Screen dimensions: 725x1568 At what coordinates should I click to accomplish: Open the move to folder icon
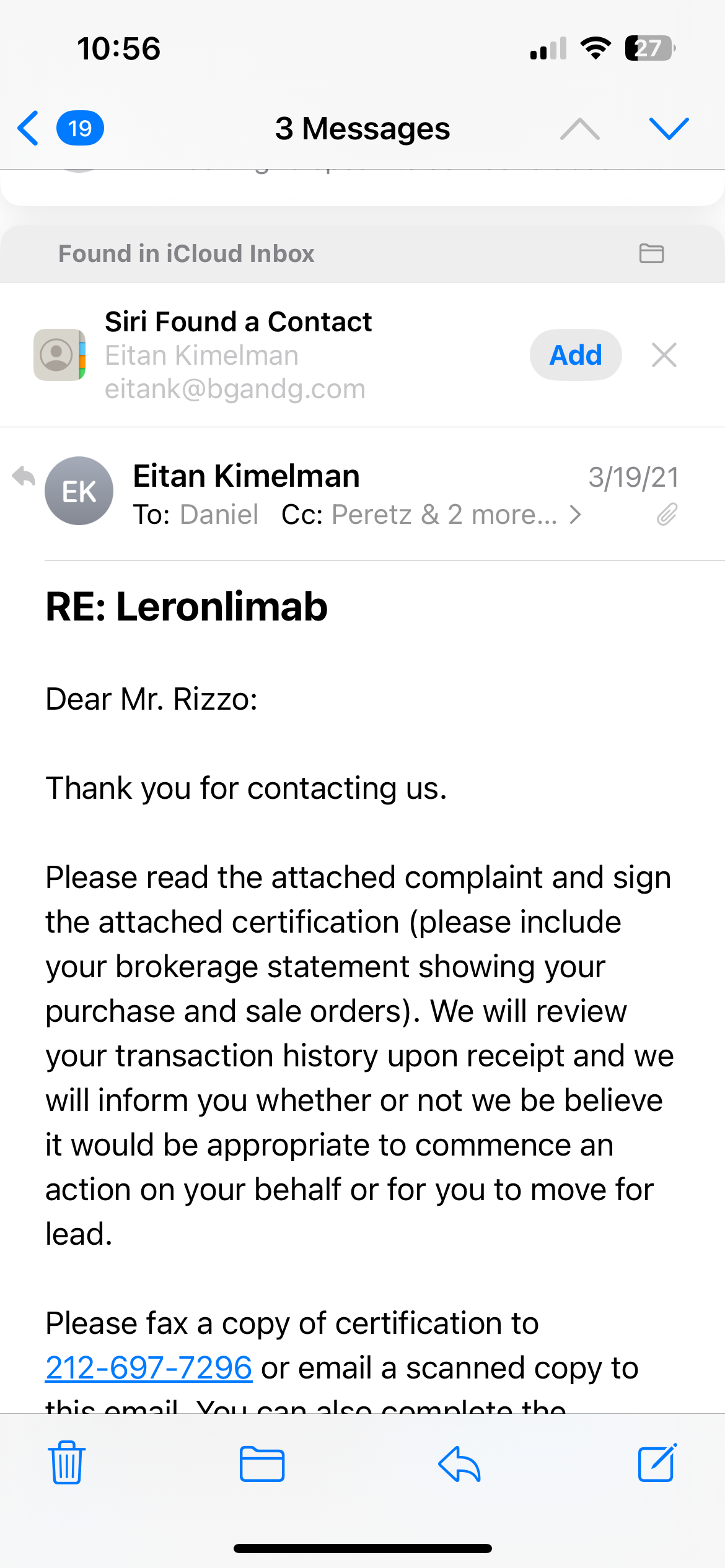click(262, 1464)
